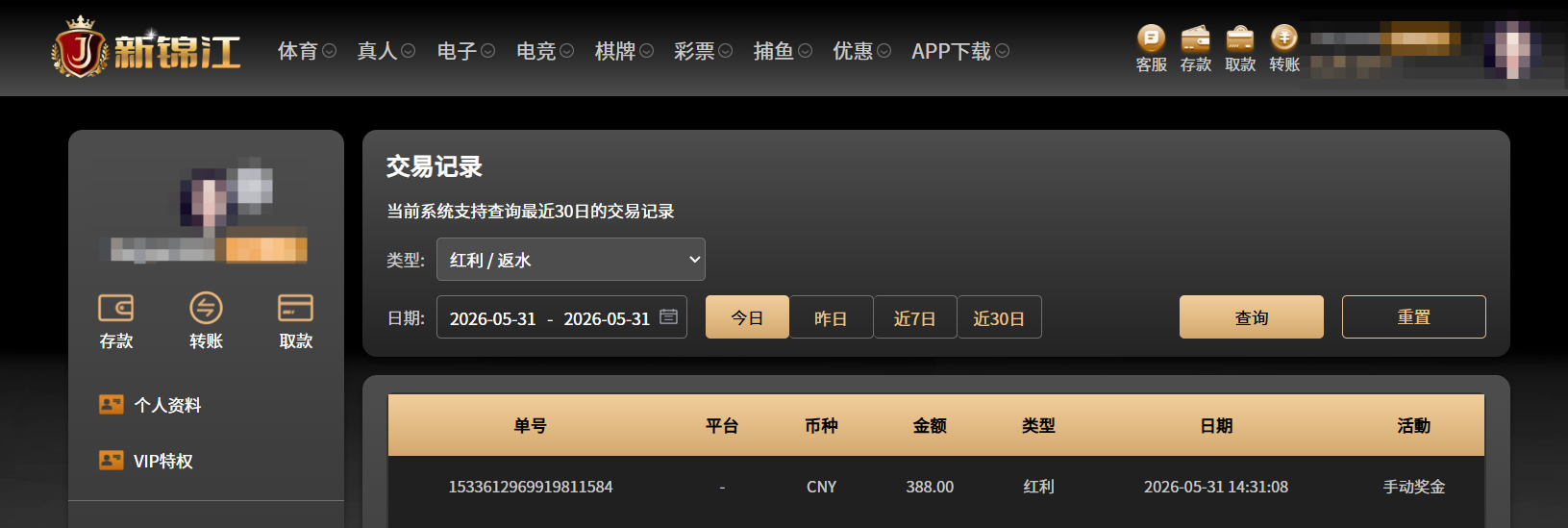Click 转账 coin icon in header
The width and height of the screenshot is (1568, 528).
coord(1284,38)
